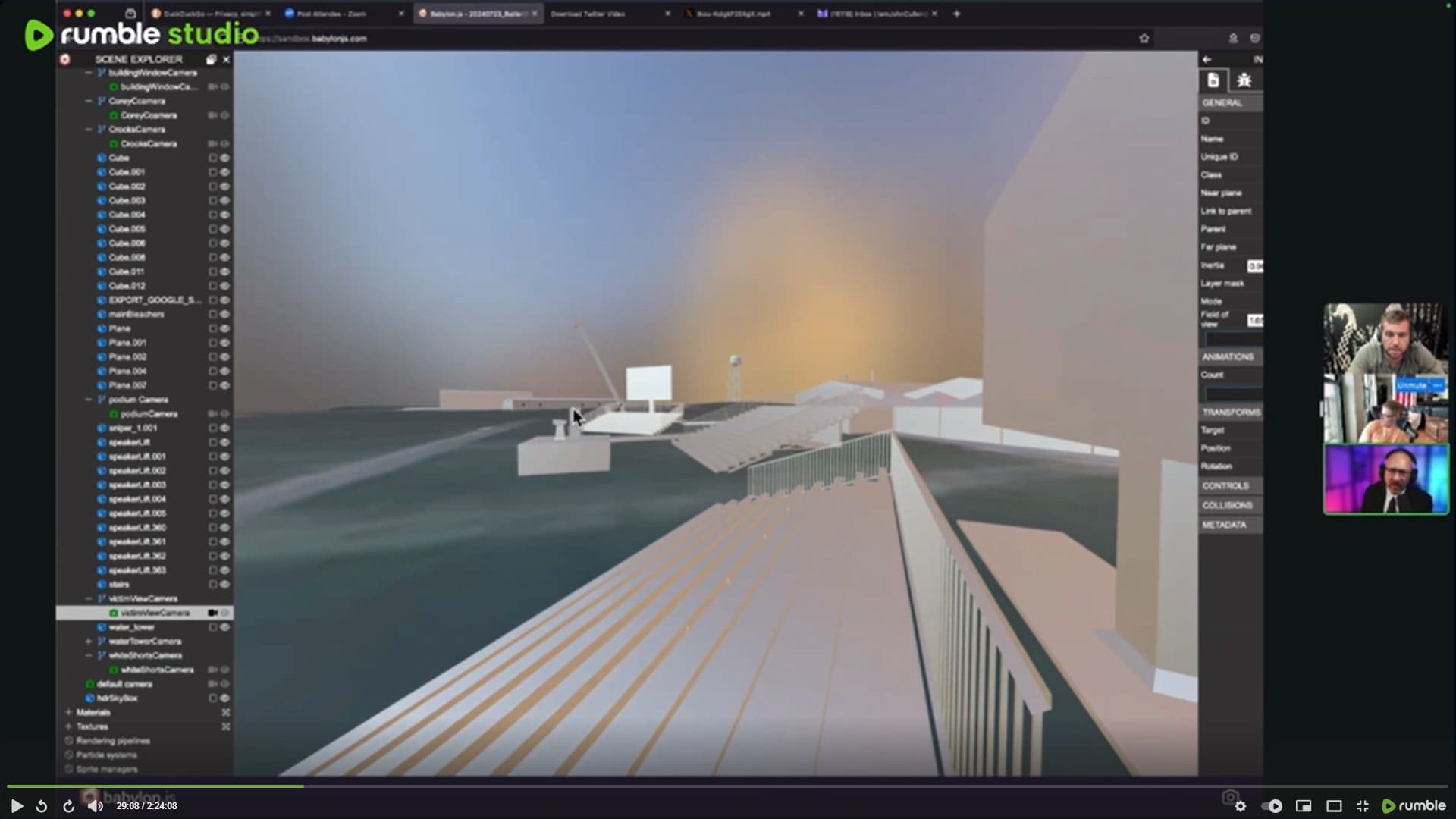Check the bounding box checkbox for Cube.001
This screenshot has height=819, width=1456.
pos(212,172)
